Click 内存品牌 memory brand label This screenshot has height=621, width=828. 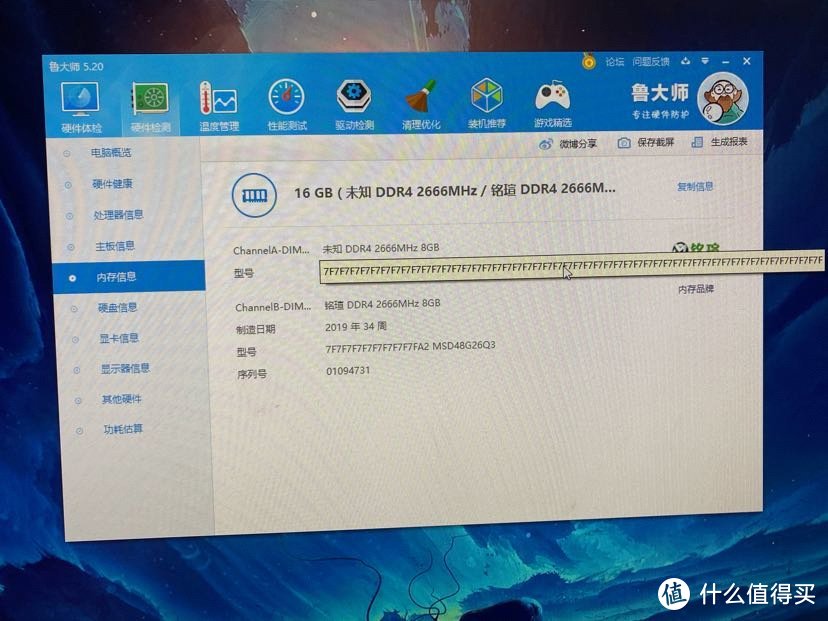click(x=695, y=289)
